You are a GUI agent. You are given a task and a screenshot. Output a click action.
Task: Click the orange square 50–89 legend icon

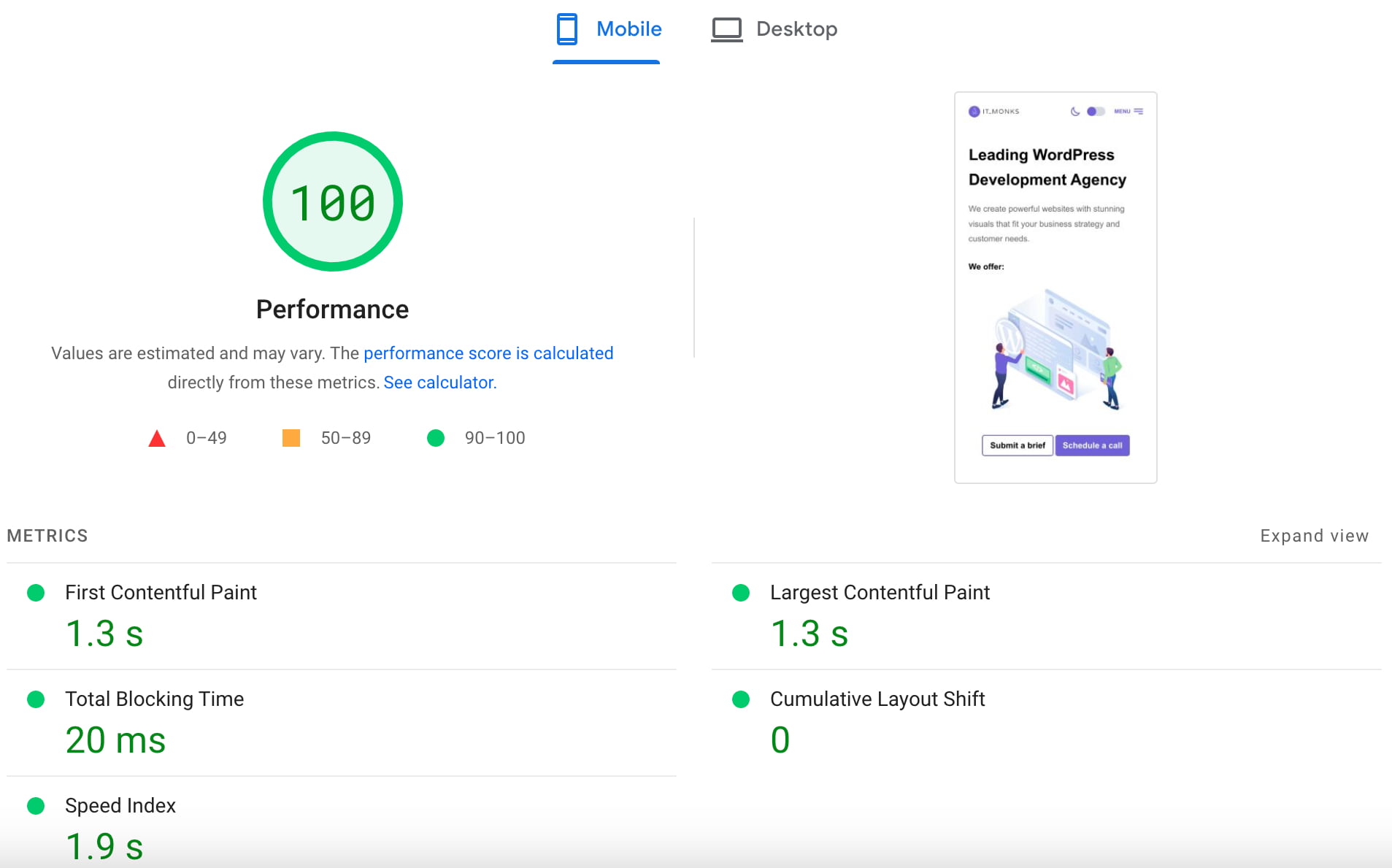(x=290, y=437)
